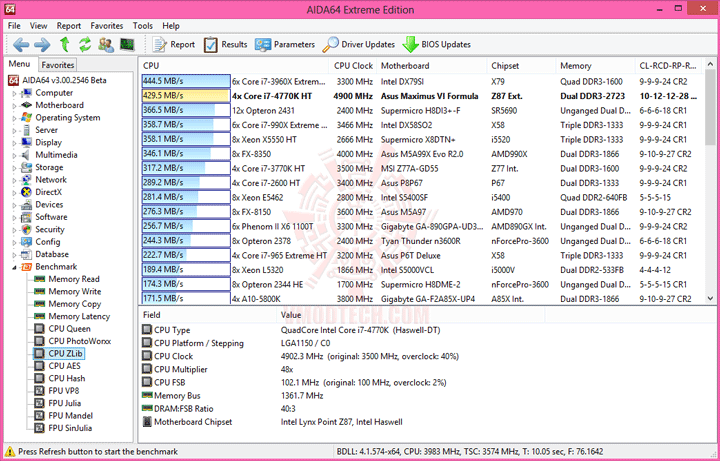Viewport: 720px width, 461px height.
Task: Open the Memory Read benchmark
Action: (x=74, y=279)
